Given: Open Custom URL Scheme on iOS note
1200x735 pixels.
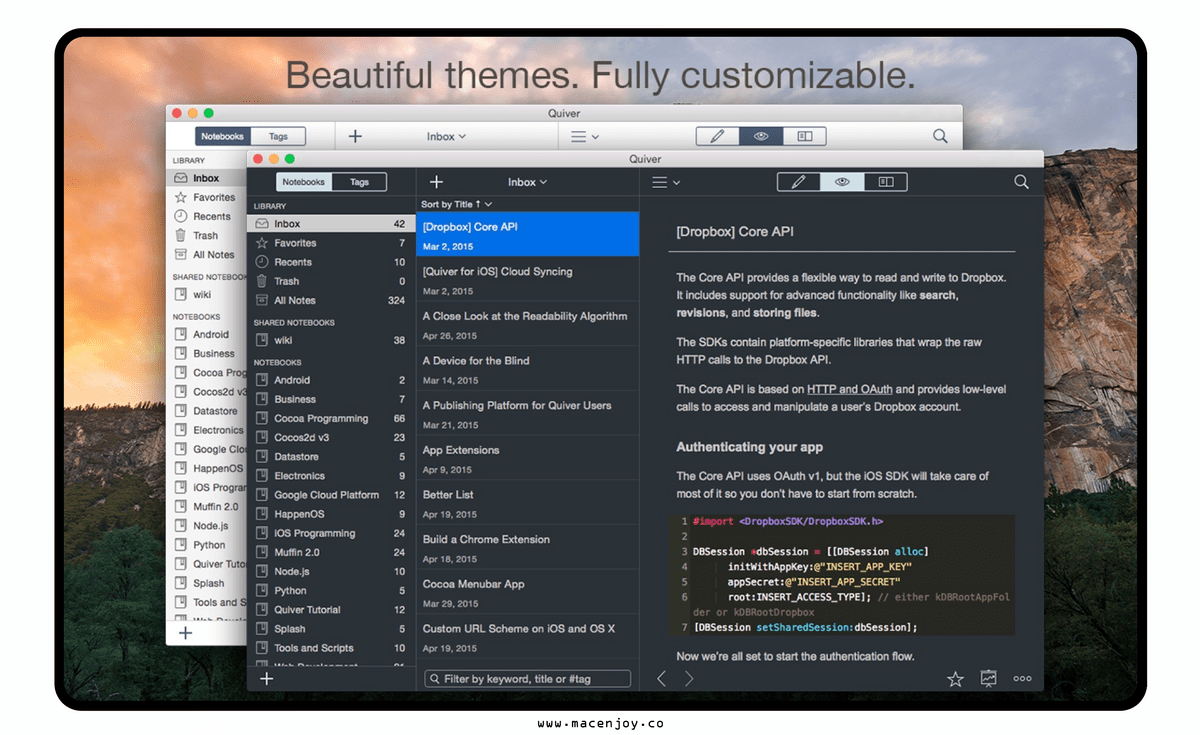Looking at the screenshot, I should click(x=528, y=636).
